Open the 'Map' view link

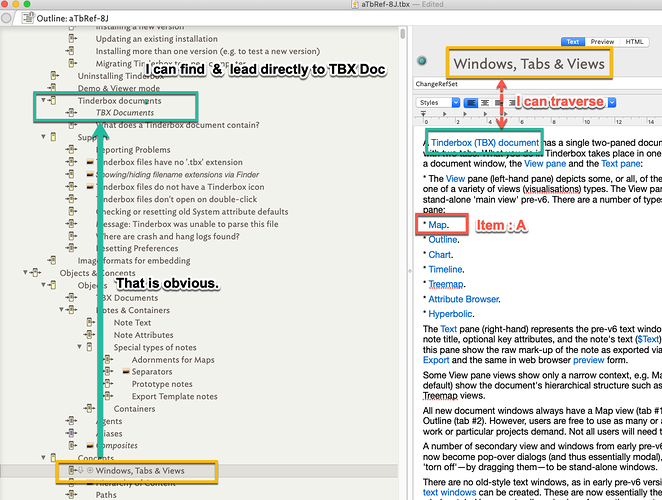437,225
